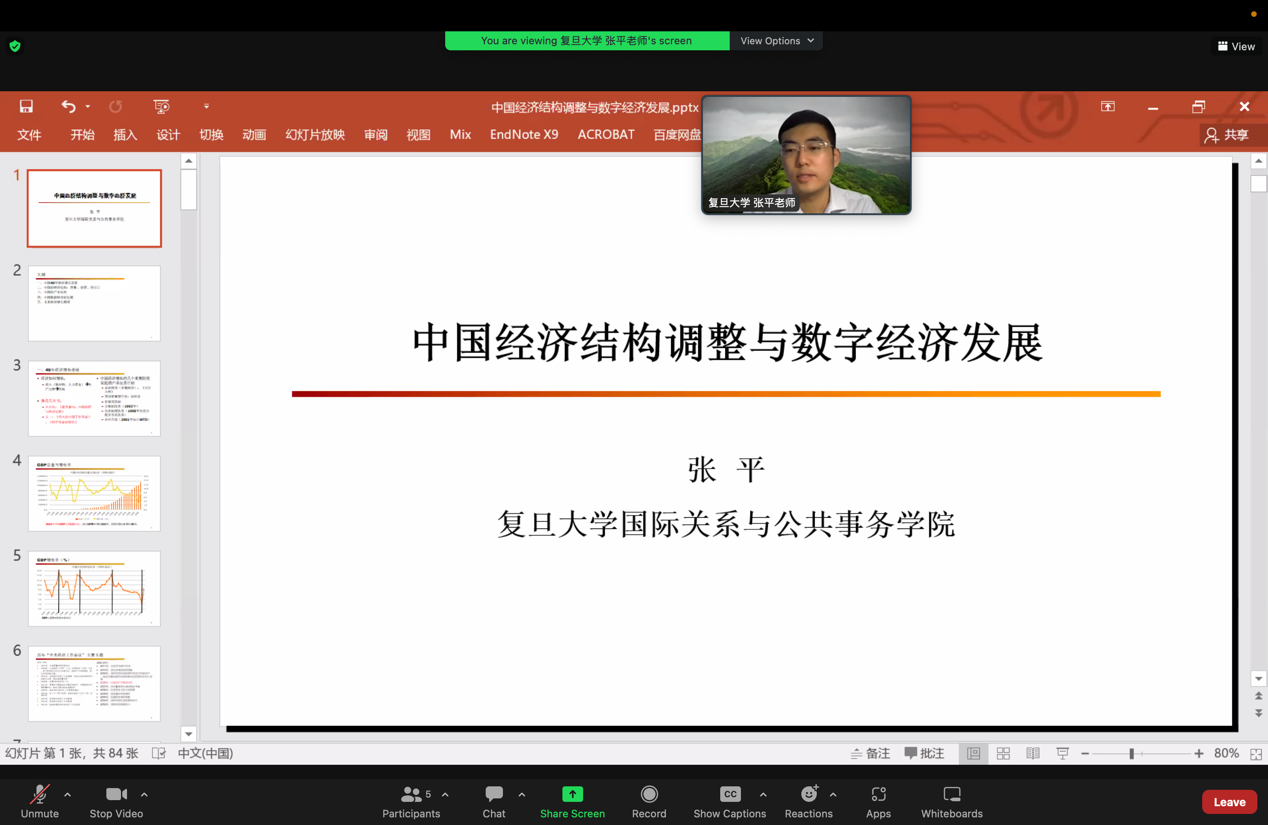1268x825 pixels.
Task: Stop the video camera
Action: (116, 801)
